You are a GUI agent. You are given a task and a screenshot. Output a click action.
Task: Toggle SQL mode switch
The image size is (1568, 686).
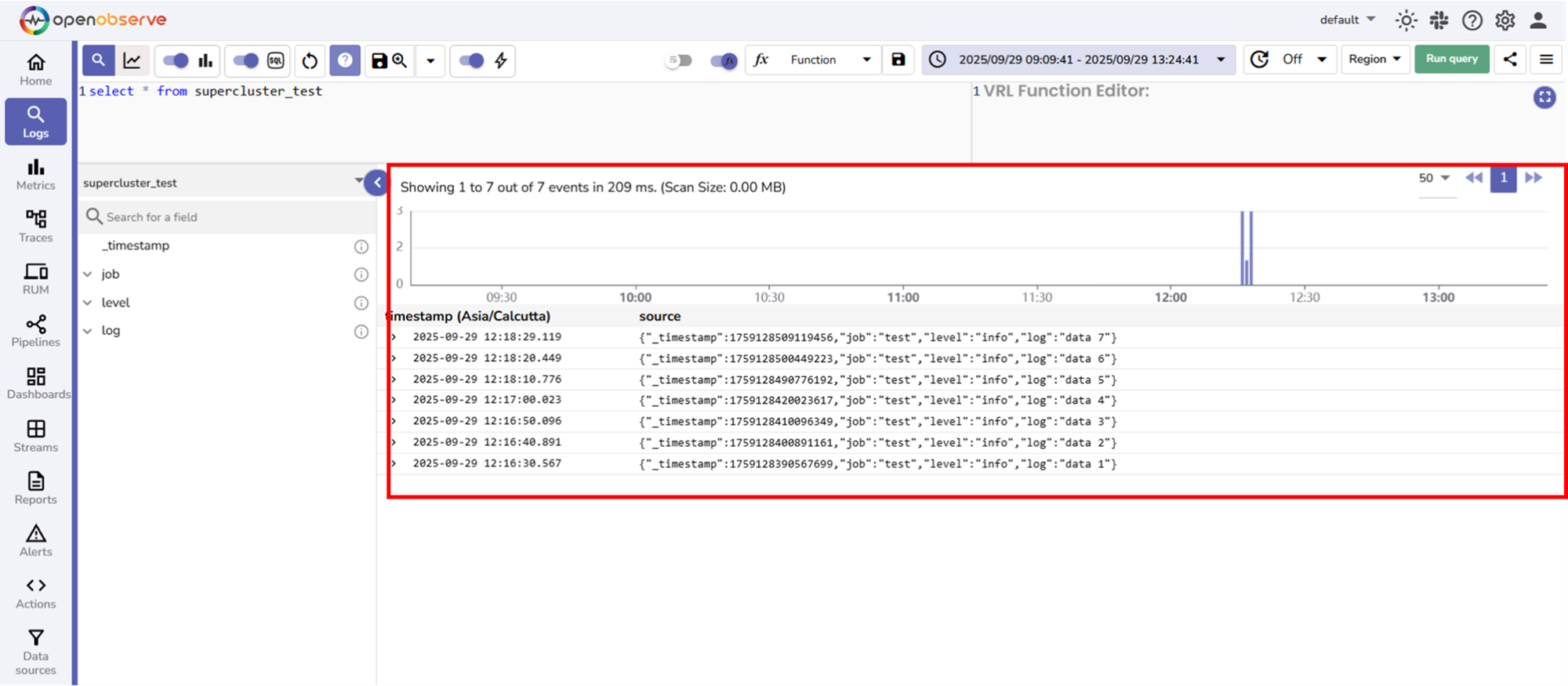pos(245,60)
